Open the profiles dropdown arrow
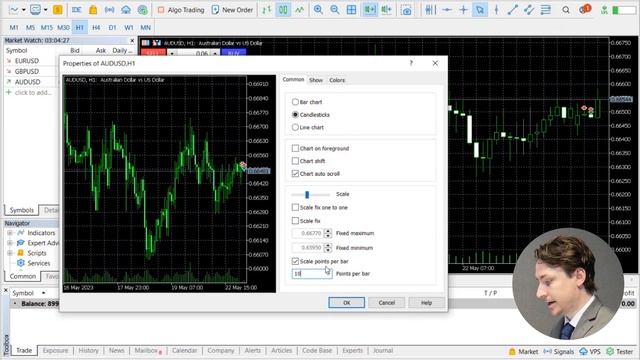Viewport: 640px width, 360px height. pyautogui.click(x=45, y=9)
